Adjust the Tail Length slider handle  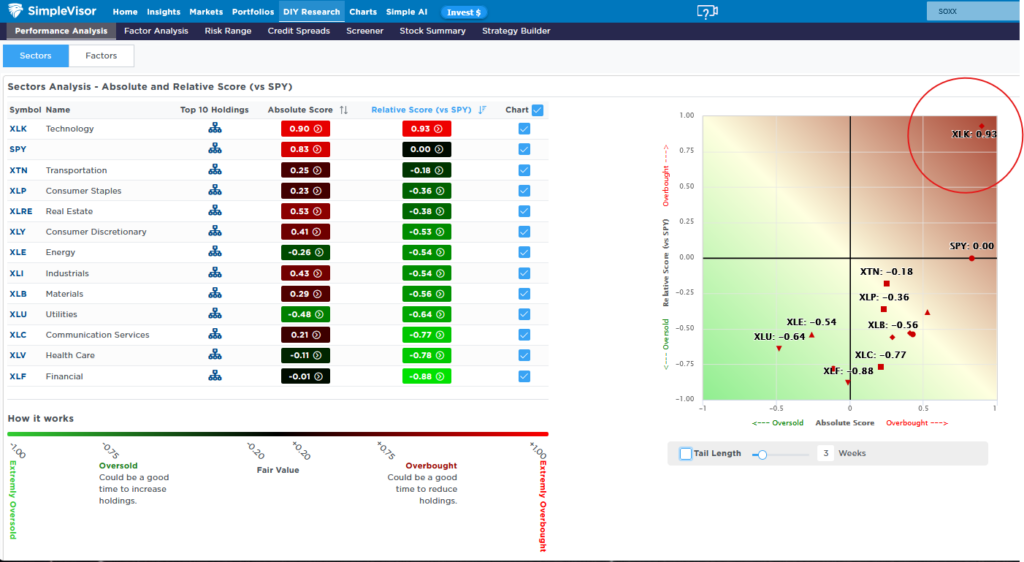pyautogui.click(x=761, y=454)
